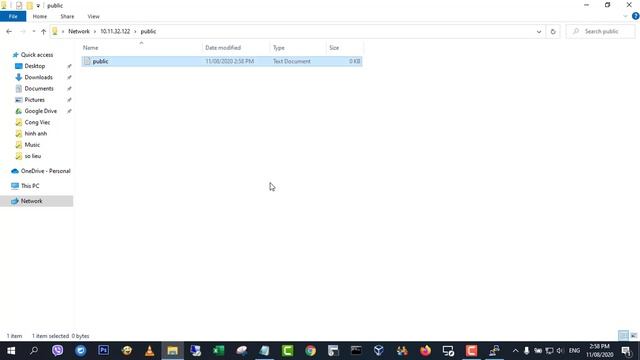
Task: Click the forward navigation arrow
Action: [23, 31]
